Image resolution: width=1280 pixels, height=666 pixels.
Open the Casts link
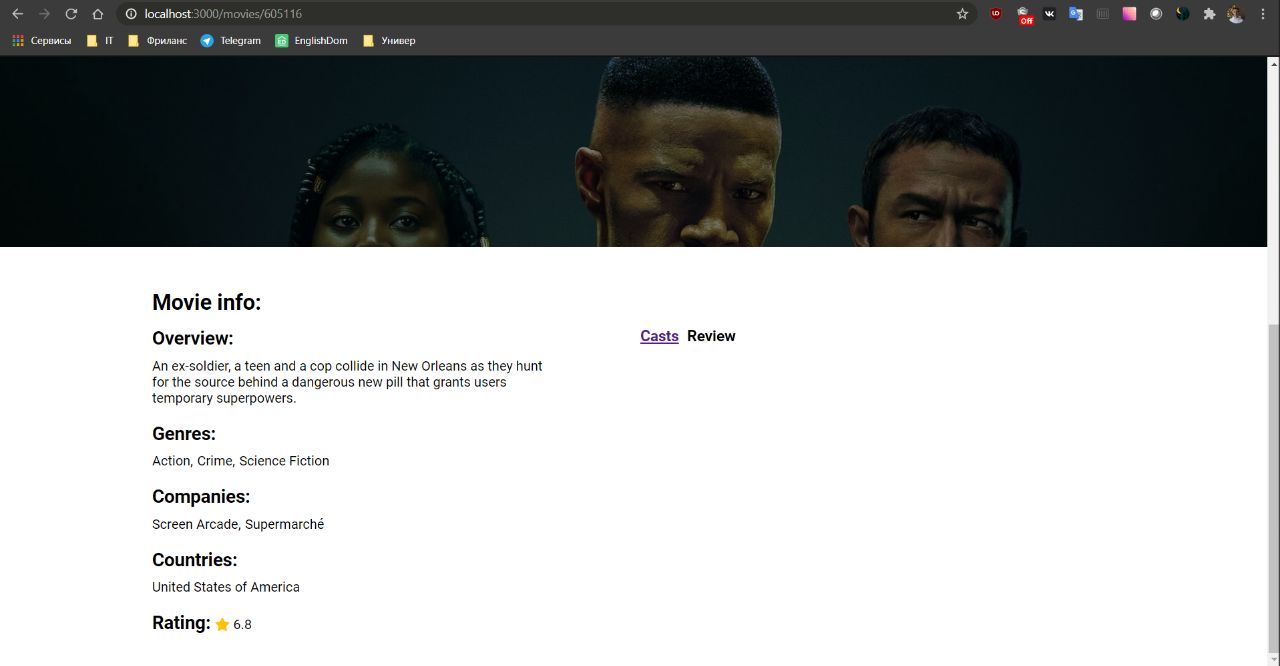pos(659,336)
